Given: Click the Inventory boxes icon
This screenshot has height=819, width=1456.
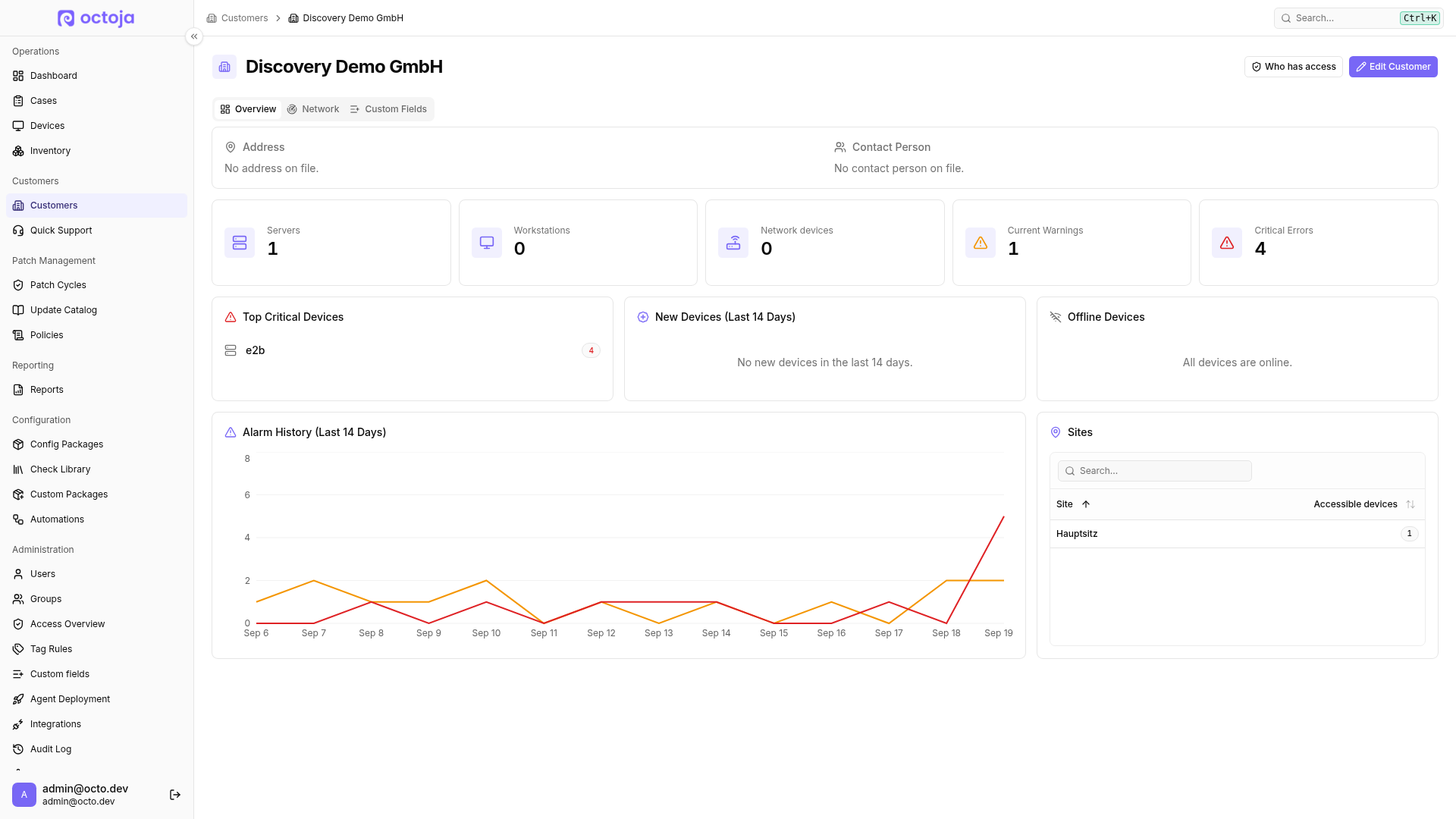Looking at the screenshot, I should point(18,151).
